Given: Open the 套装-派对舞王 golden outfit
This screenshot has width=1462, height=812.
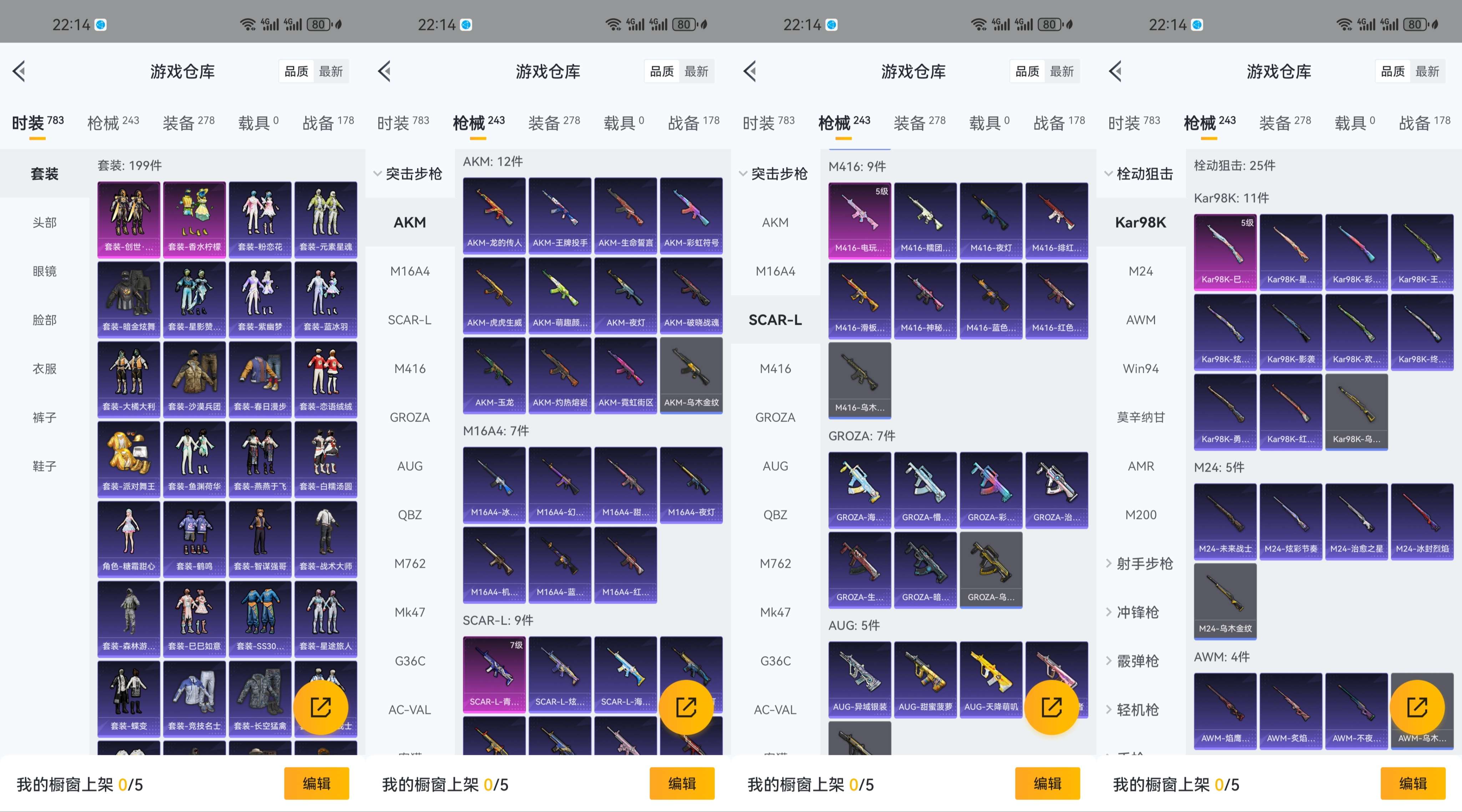Looking at the screenshot, I should point(129,459).
